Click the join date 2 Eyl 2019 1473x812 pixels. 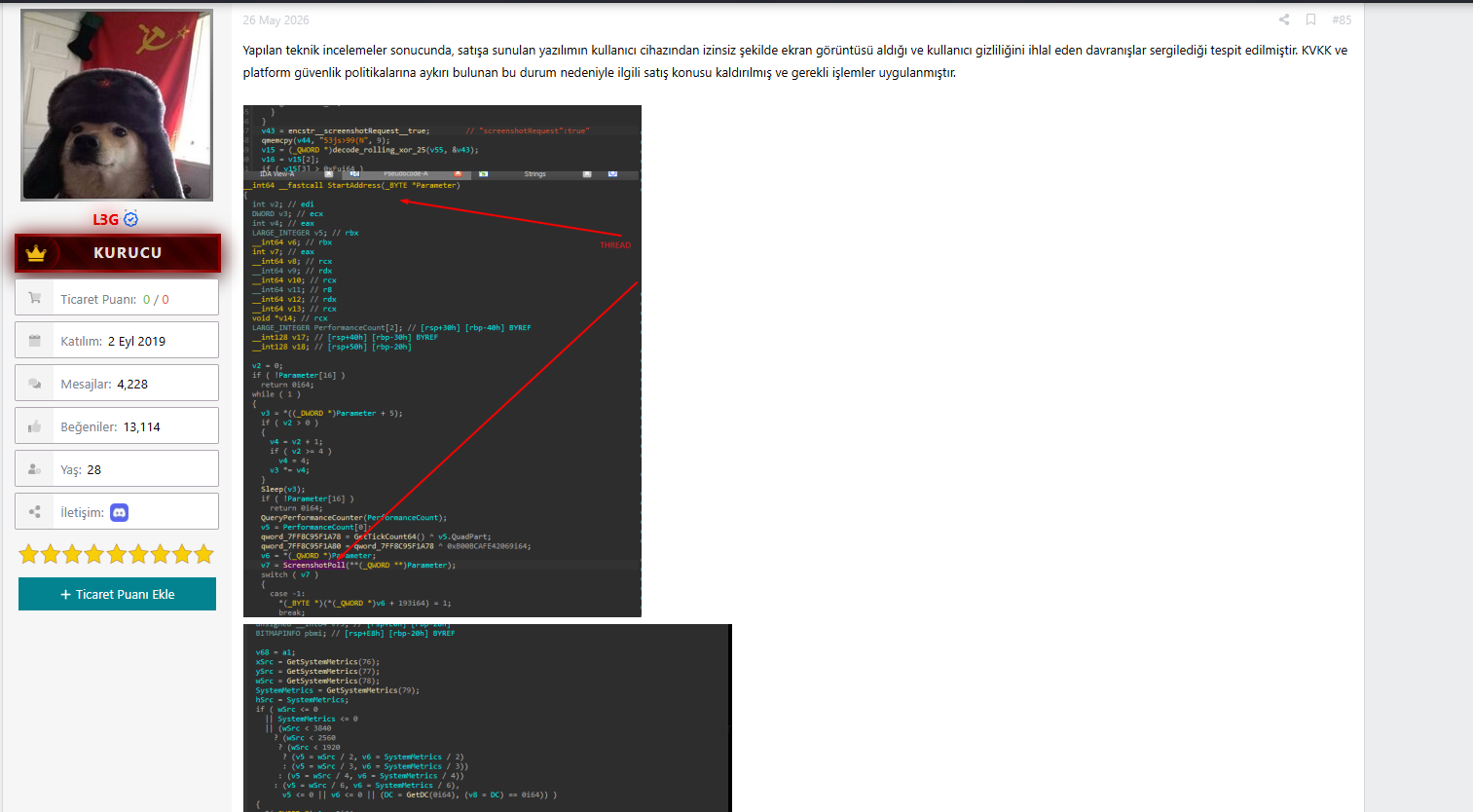136,342
